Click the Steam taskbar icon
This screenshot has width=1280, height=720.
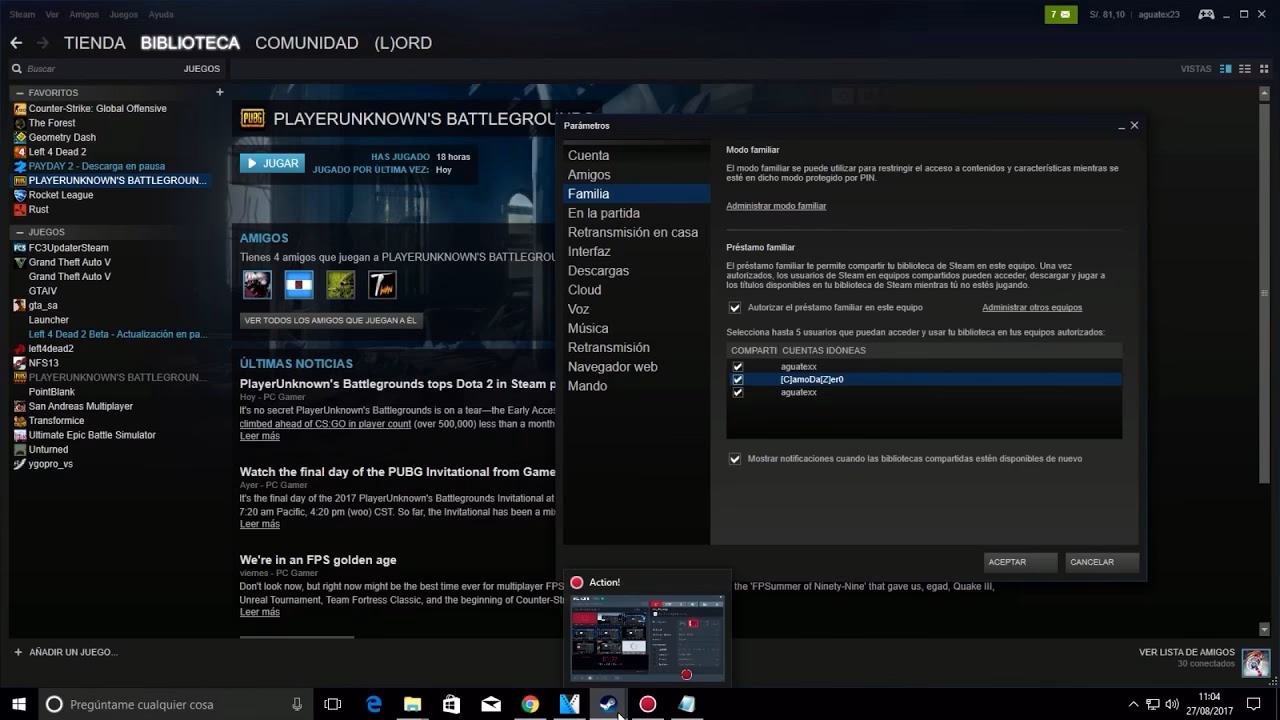(x=608, y=704)
